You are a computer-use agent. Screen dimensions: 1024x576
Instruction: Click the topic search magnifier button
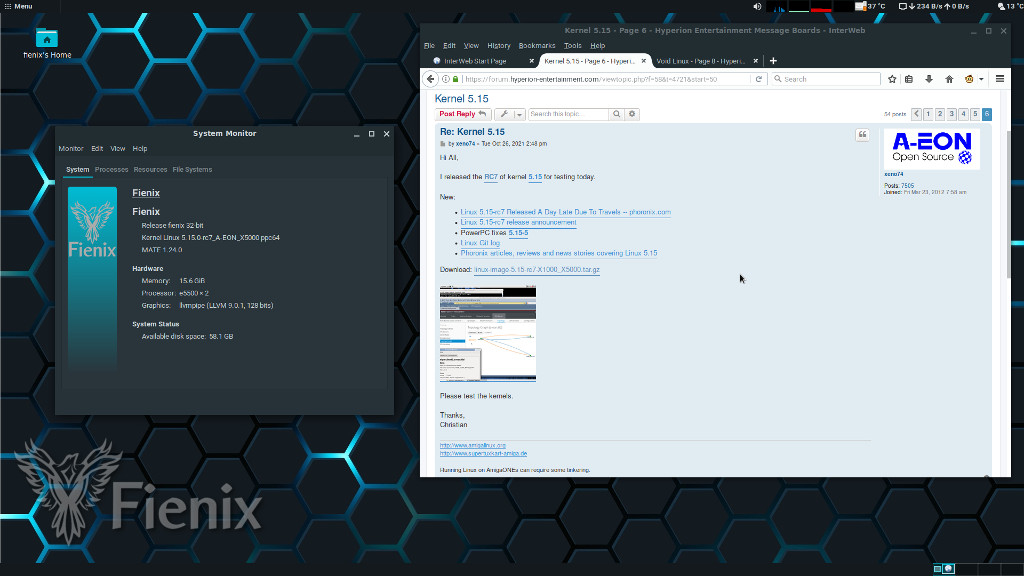tap(616, 114)
